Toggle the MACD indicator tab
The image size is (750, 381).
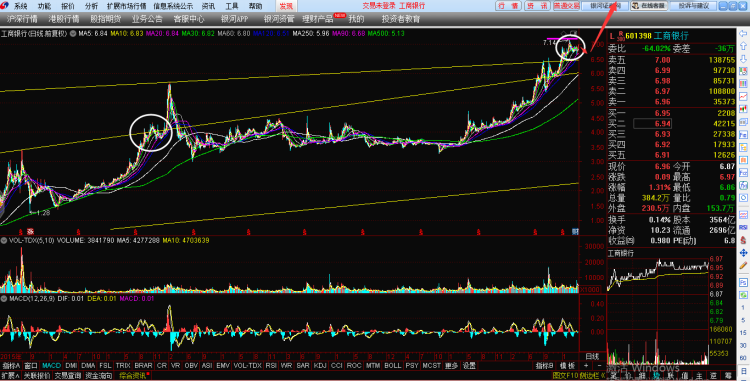[51, 366]
